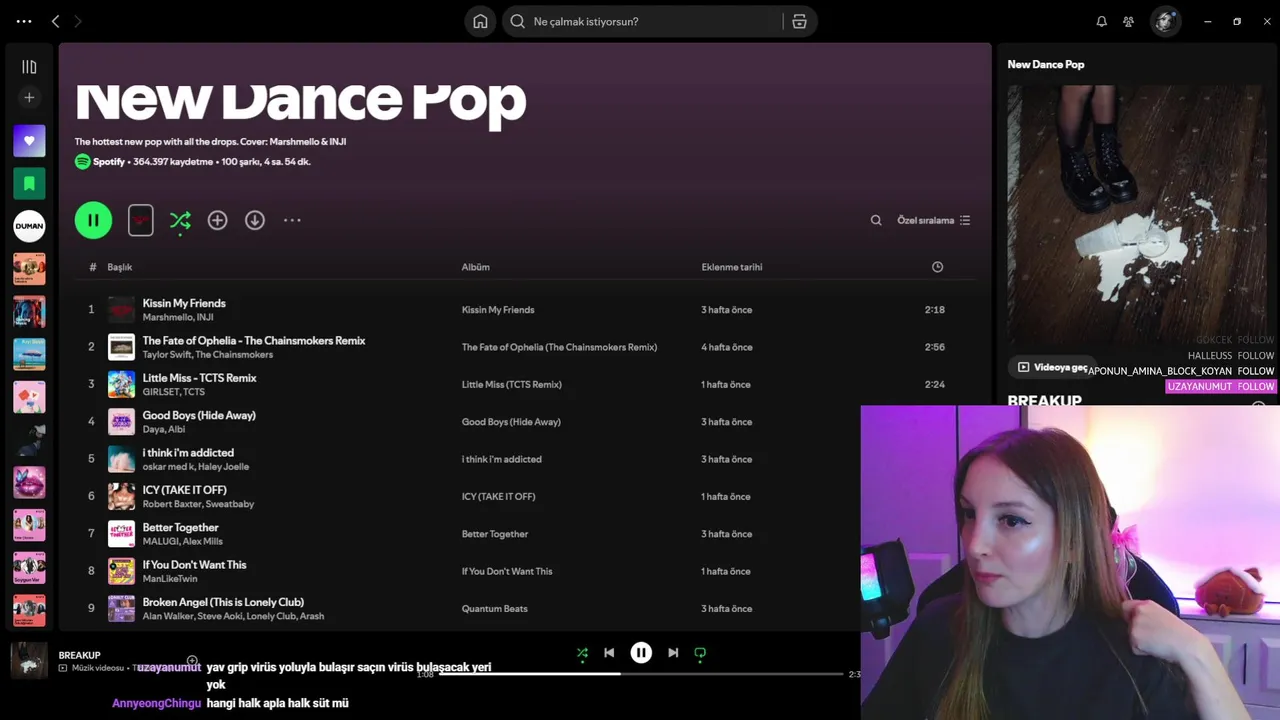Seek along the playback progress bar

point(640,674)
